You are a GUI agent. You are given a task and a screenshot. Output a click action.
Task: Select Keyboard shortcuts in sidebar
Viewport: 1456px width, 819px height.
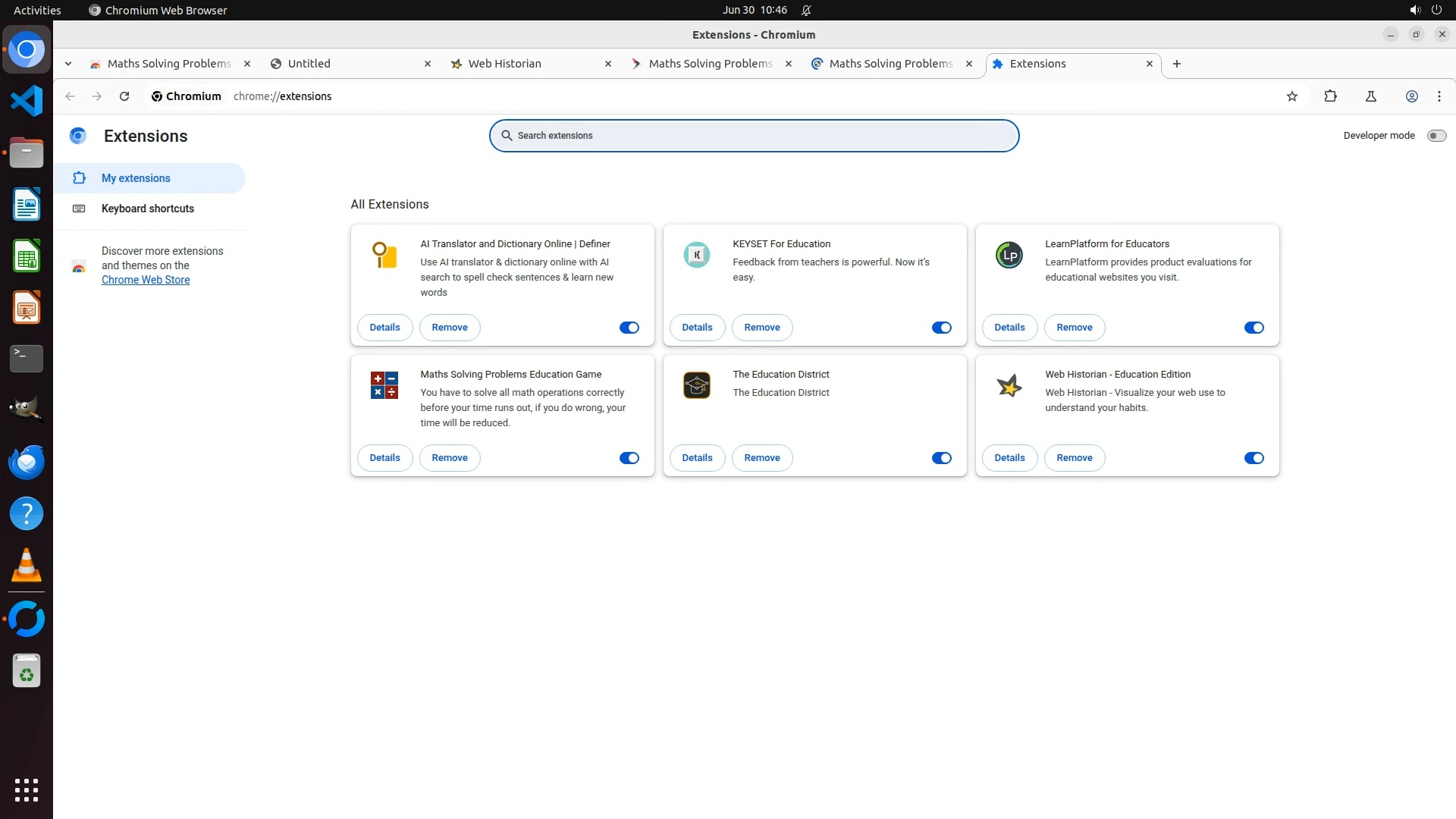[148, 209]
